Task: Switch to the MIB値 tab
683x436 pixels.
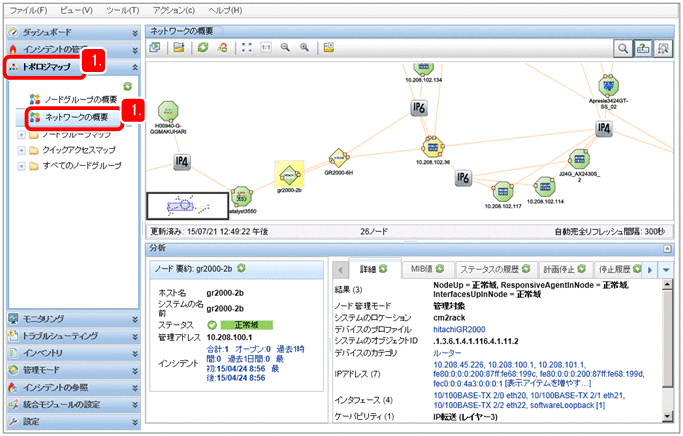Action: [427, 269]
